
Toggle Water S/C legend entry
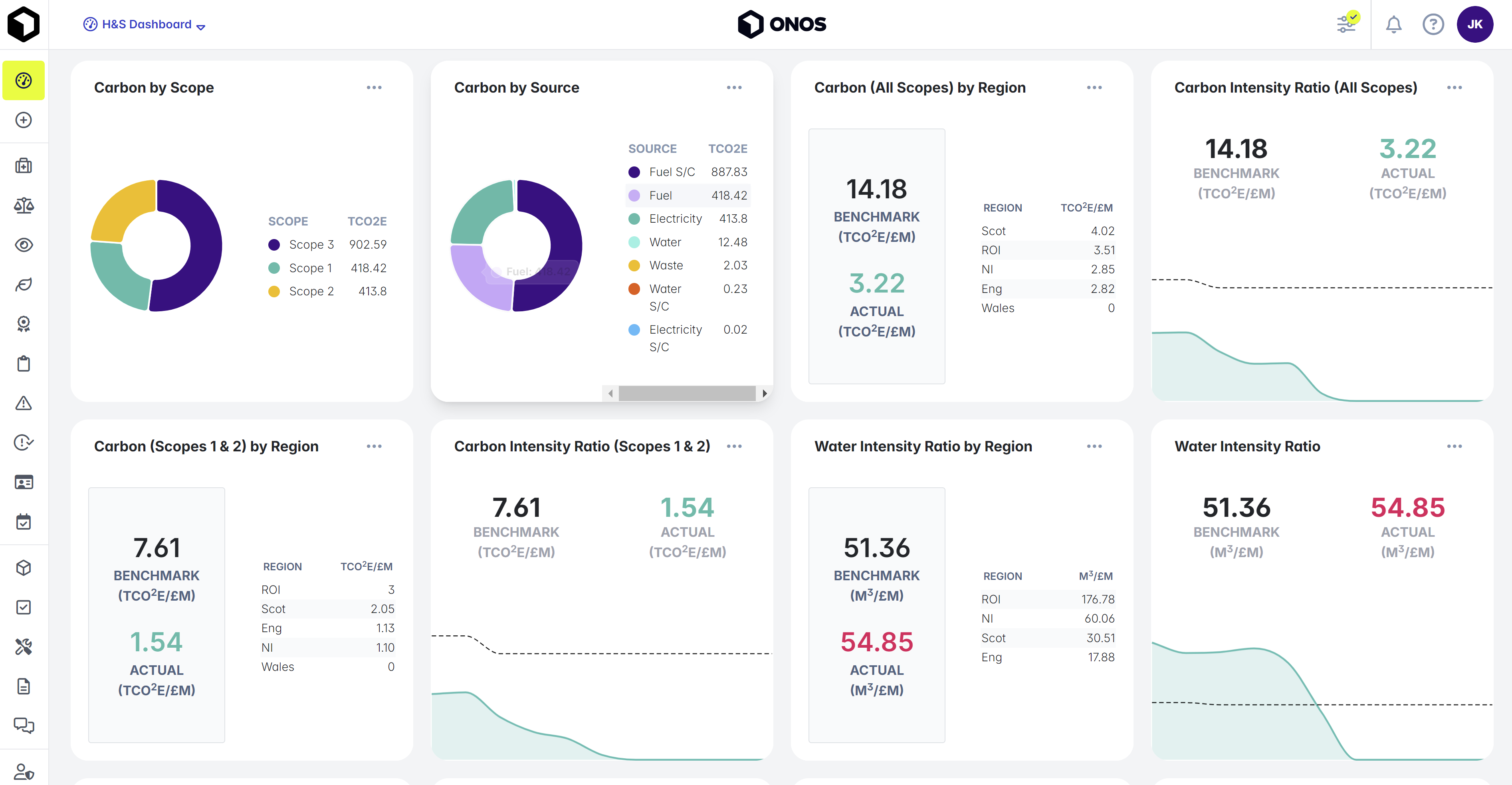[x=688, y=297]
